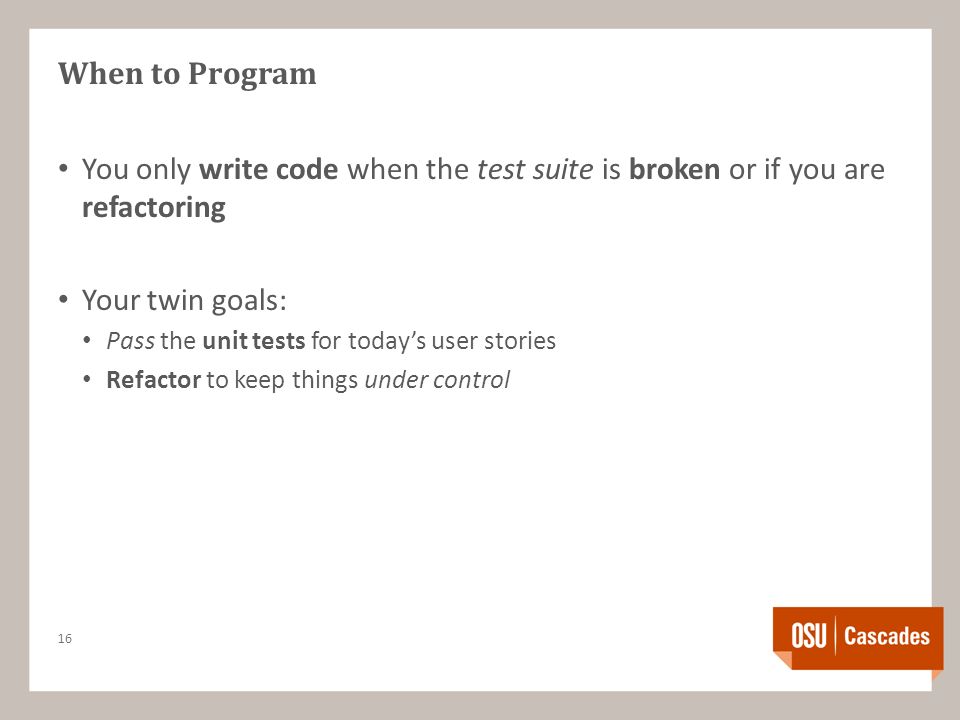960x720 pixels.
Task: Click the Your twin goals bullet
Action: (x=184, y=301)
